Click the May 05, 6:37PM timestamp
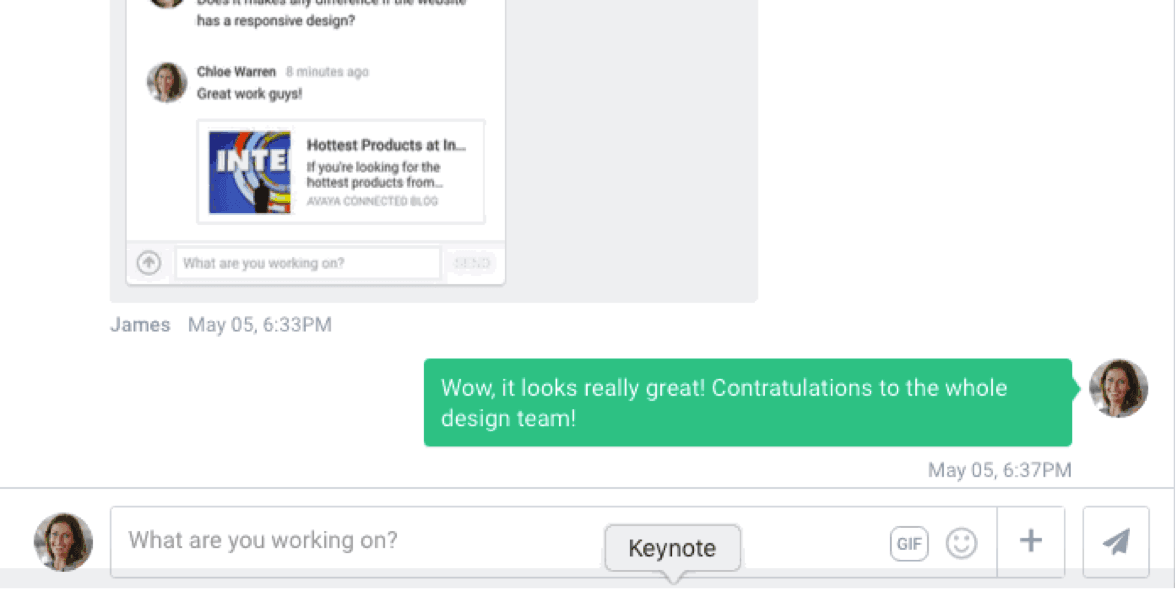The height and width of the screenshot is (589, 1176). 999,470
